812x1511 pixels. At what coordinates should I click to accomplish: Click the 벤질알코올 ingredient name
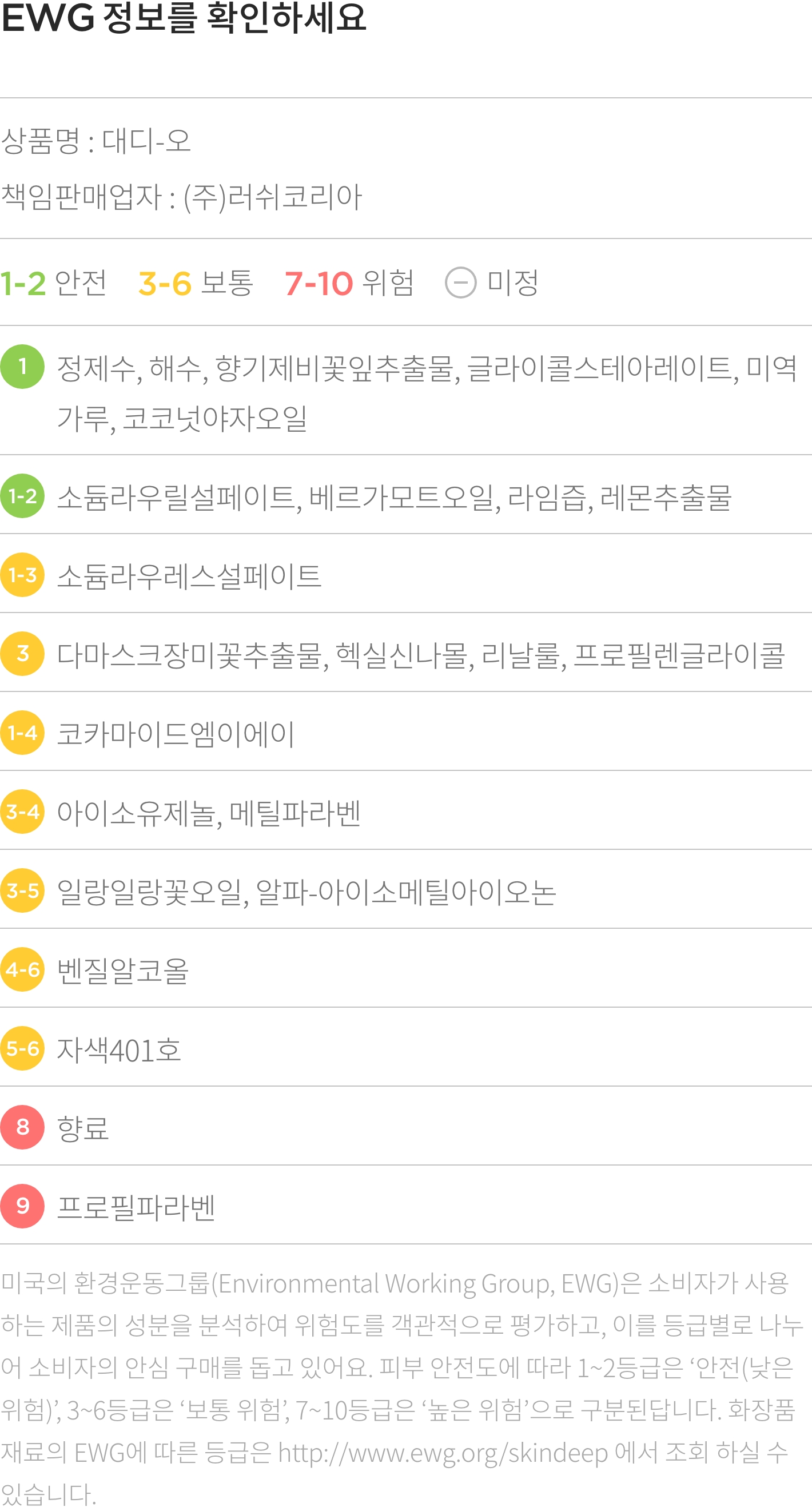coord(122,970)
